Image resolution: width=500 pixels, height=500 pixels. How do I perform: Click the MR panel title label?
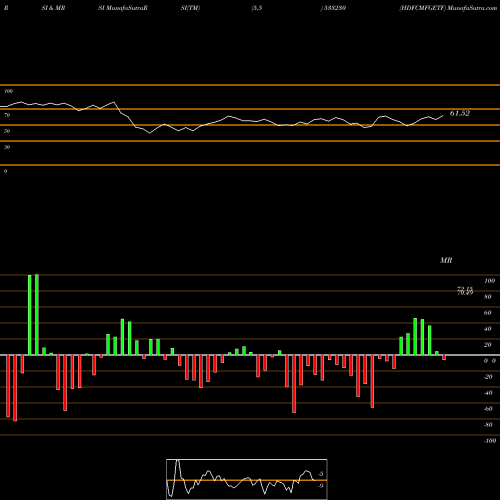point(446,260)
